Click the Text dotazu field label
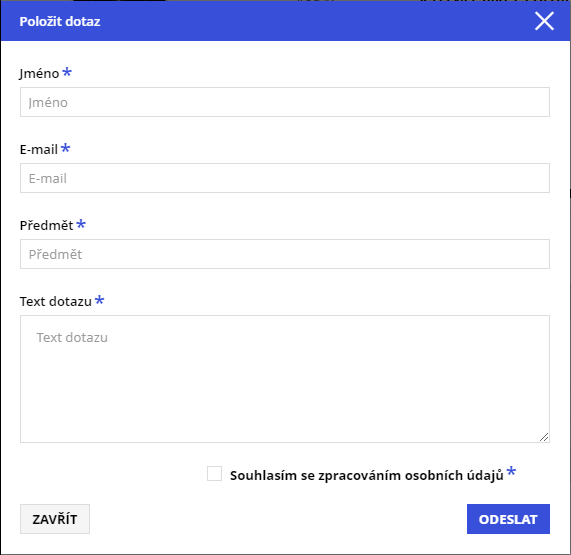This screenshot has height=555, width=571. coord(56,302)
